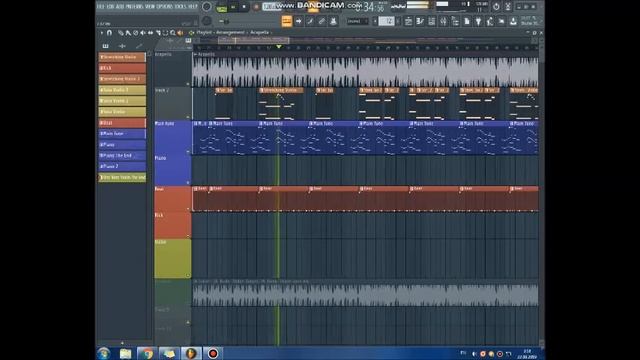Show automation clips with the picker line icon
This screenshot has height=360, width=640.
[139, 46]
